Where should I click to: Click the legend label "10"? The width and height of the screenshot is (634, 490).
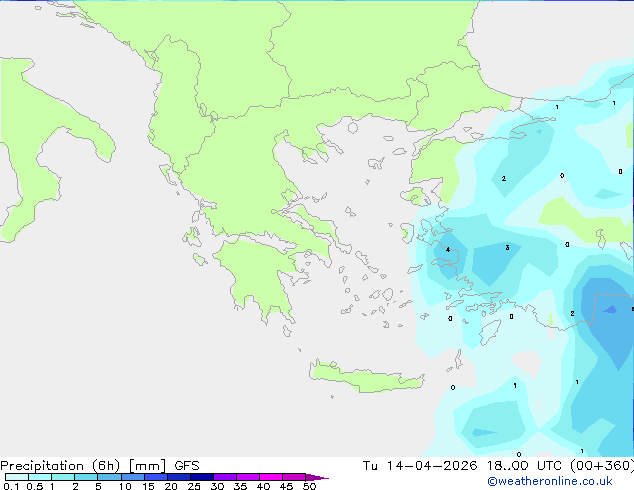125,486
